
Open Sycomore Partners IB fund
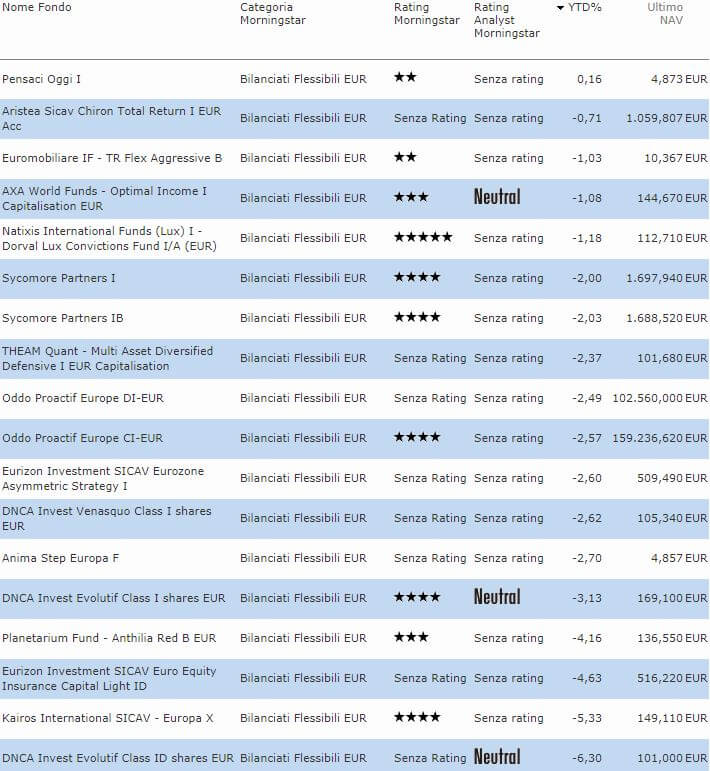(x=62, y=318)
